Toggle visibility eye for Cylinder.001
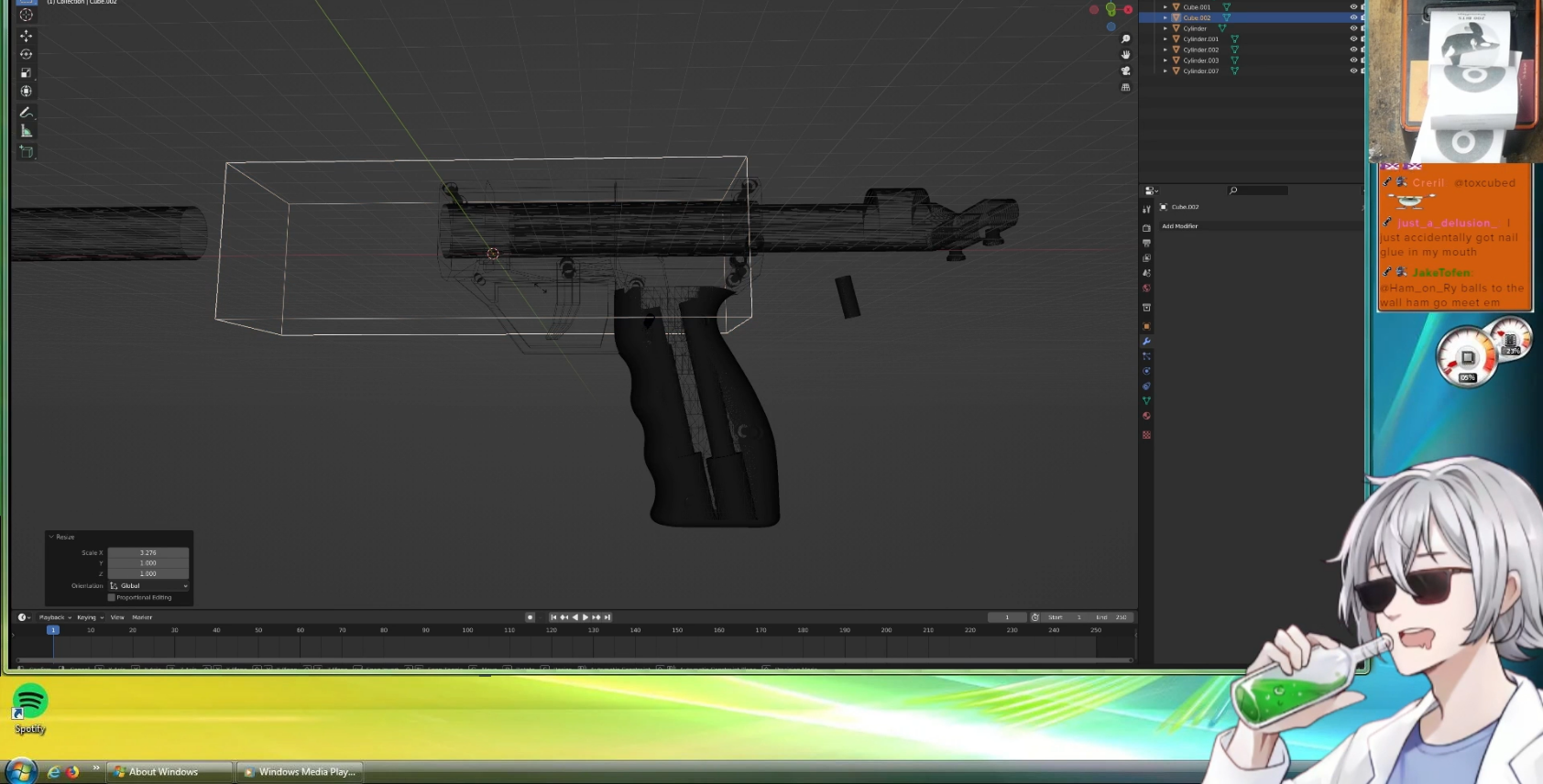 click(x=1353, y=38)
